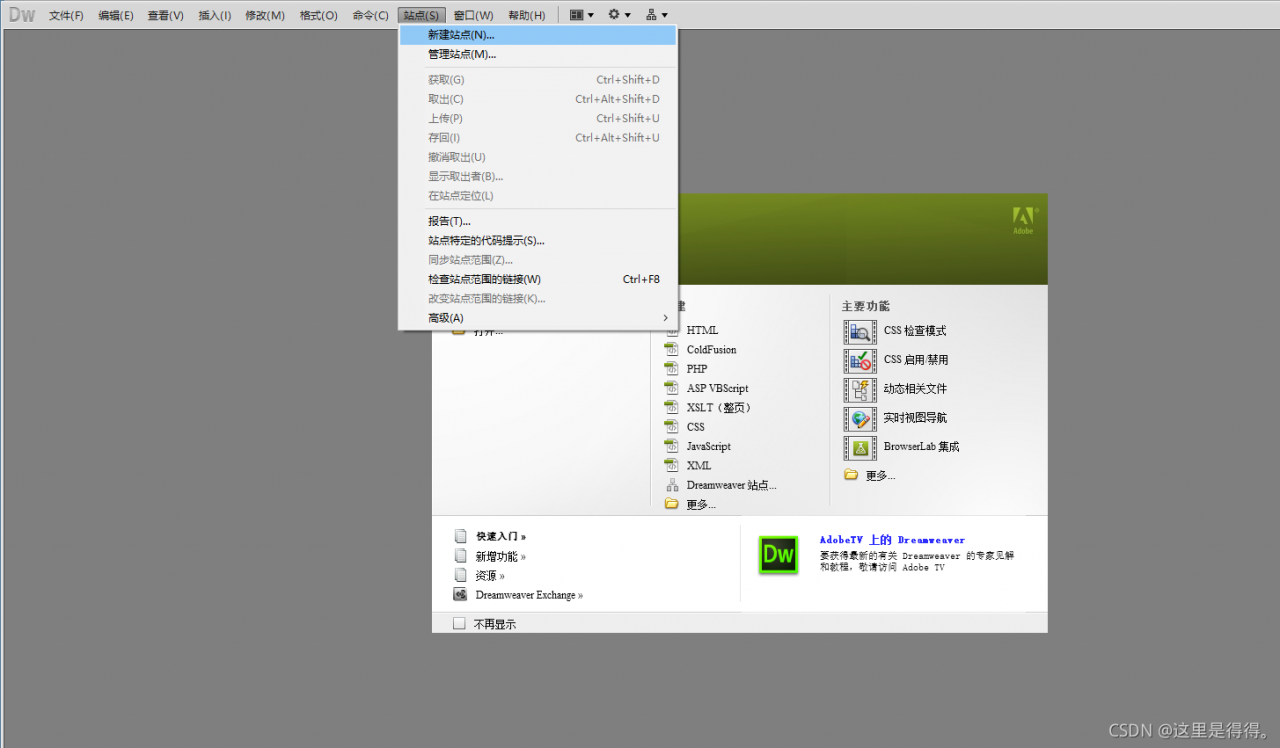1280x748 pixels.
Task: Open the 动态相关文件 feature icon
Action: [860, 389]
